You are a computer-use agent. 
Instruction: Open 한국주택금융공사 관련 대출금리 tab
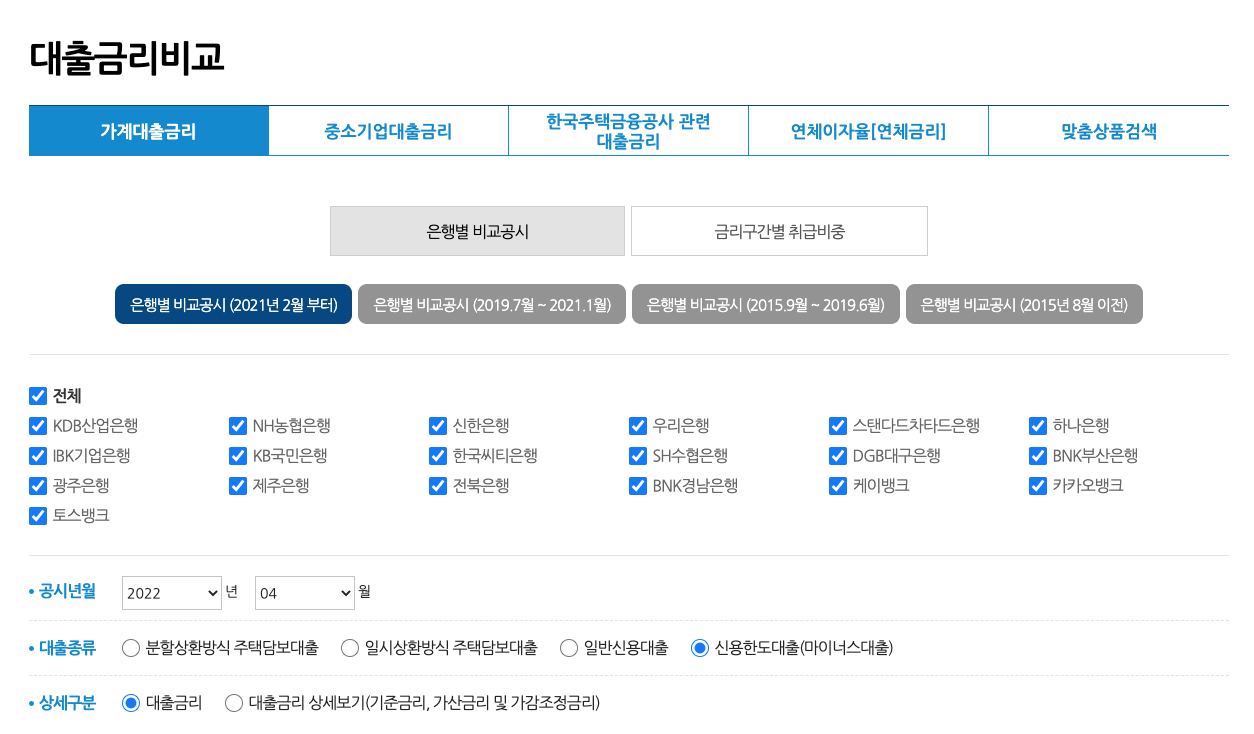(x=628, y=131)
